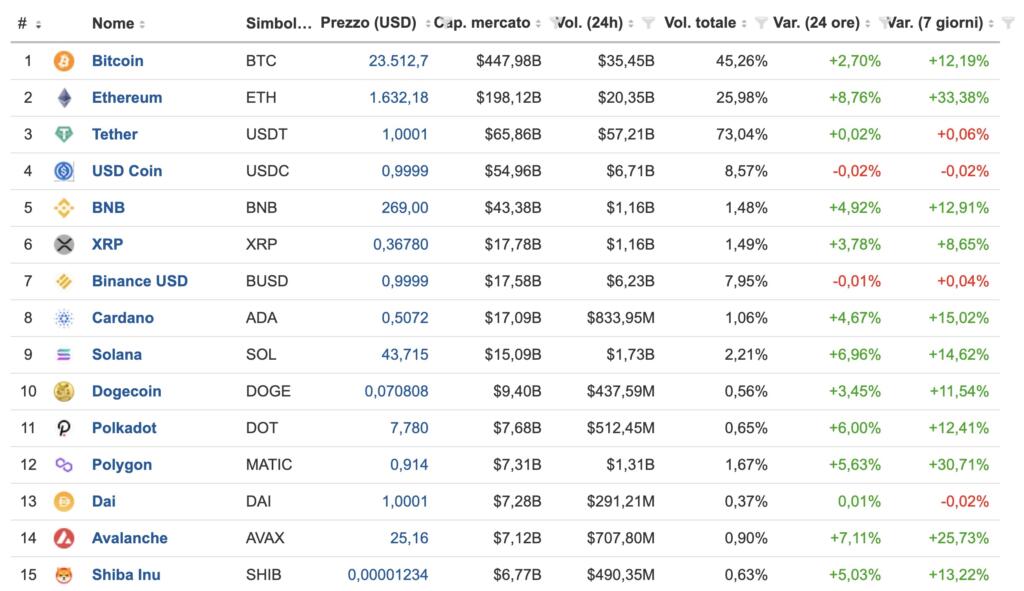Click the Shiba Inu logo icon
Viewport: 1024px width, 591px height.
tap(64, 575)
